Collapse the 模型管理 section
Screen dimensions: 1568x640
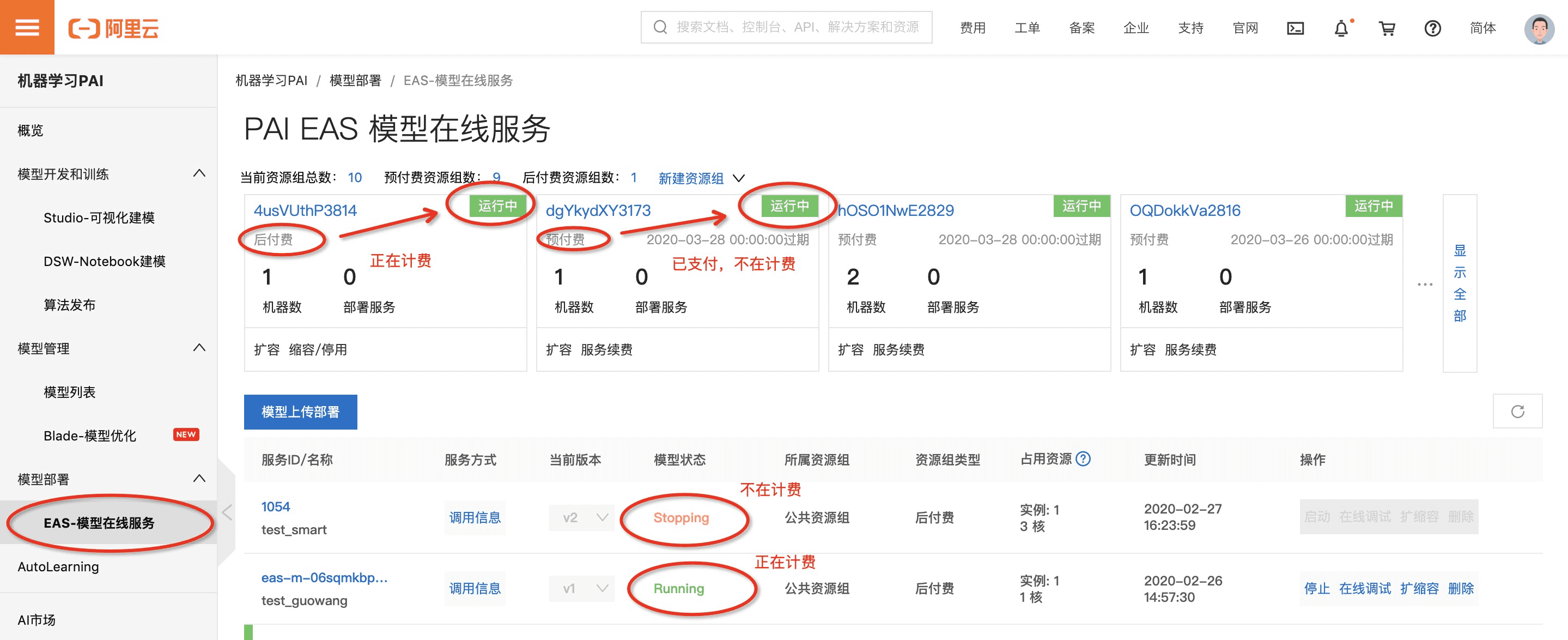click(x=199, y=348)
